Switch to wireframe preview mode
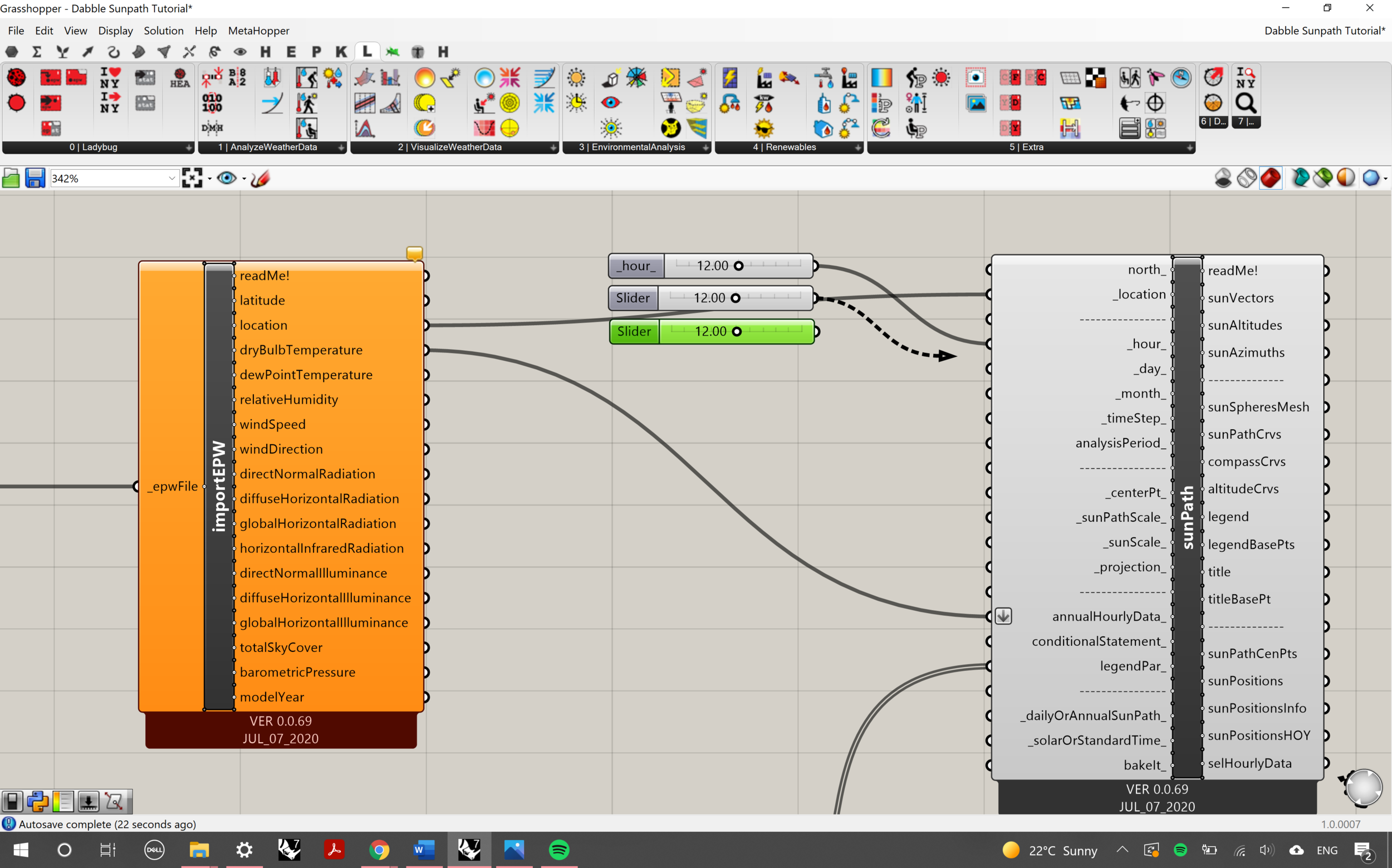The width and height of the screenshot is (1392, 868). 1247,178
